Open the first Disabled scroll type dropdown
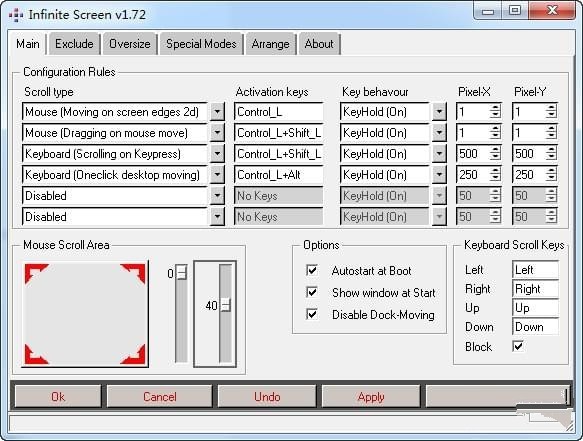This screenshot has height=441, width=583. (217, 196)
